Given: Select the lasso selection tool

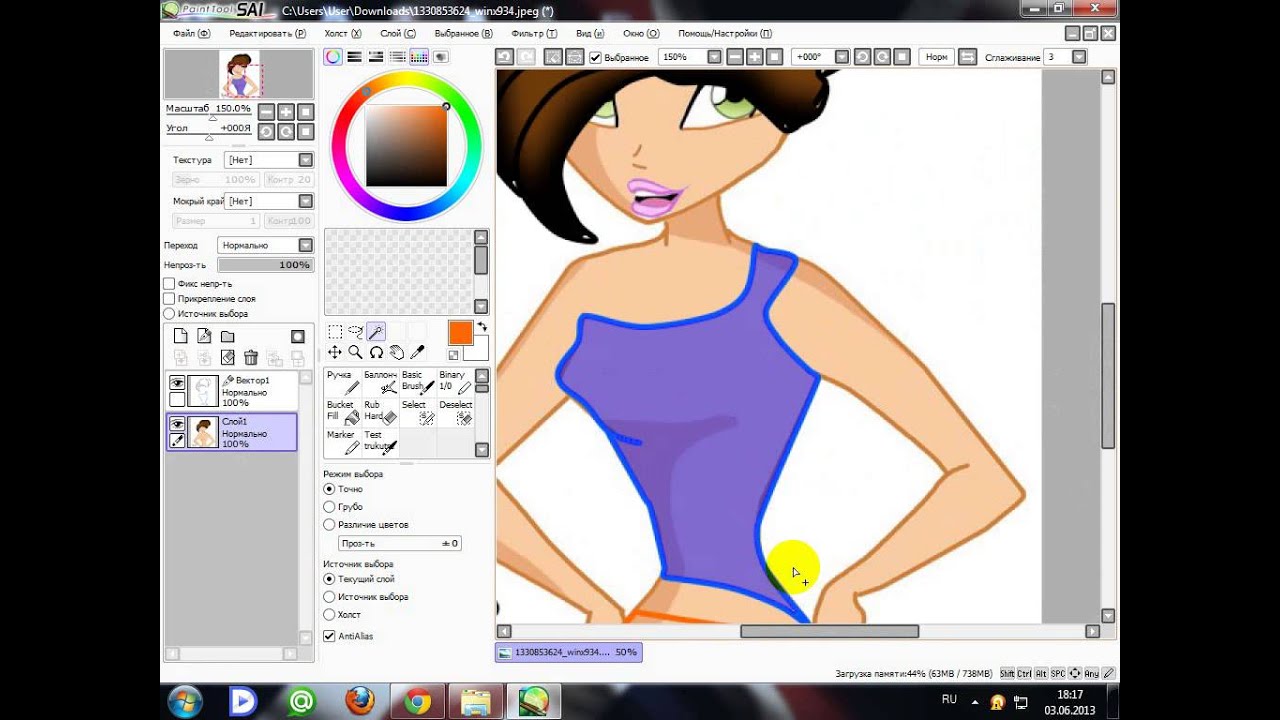Looking at the screenshot, I should pos(355,332).
